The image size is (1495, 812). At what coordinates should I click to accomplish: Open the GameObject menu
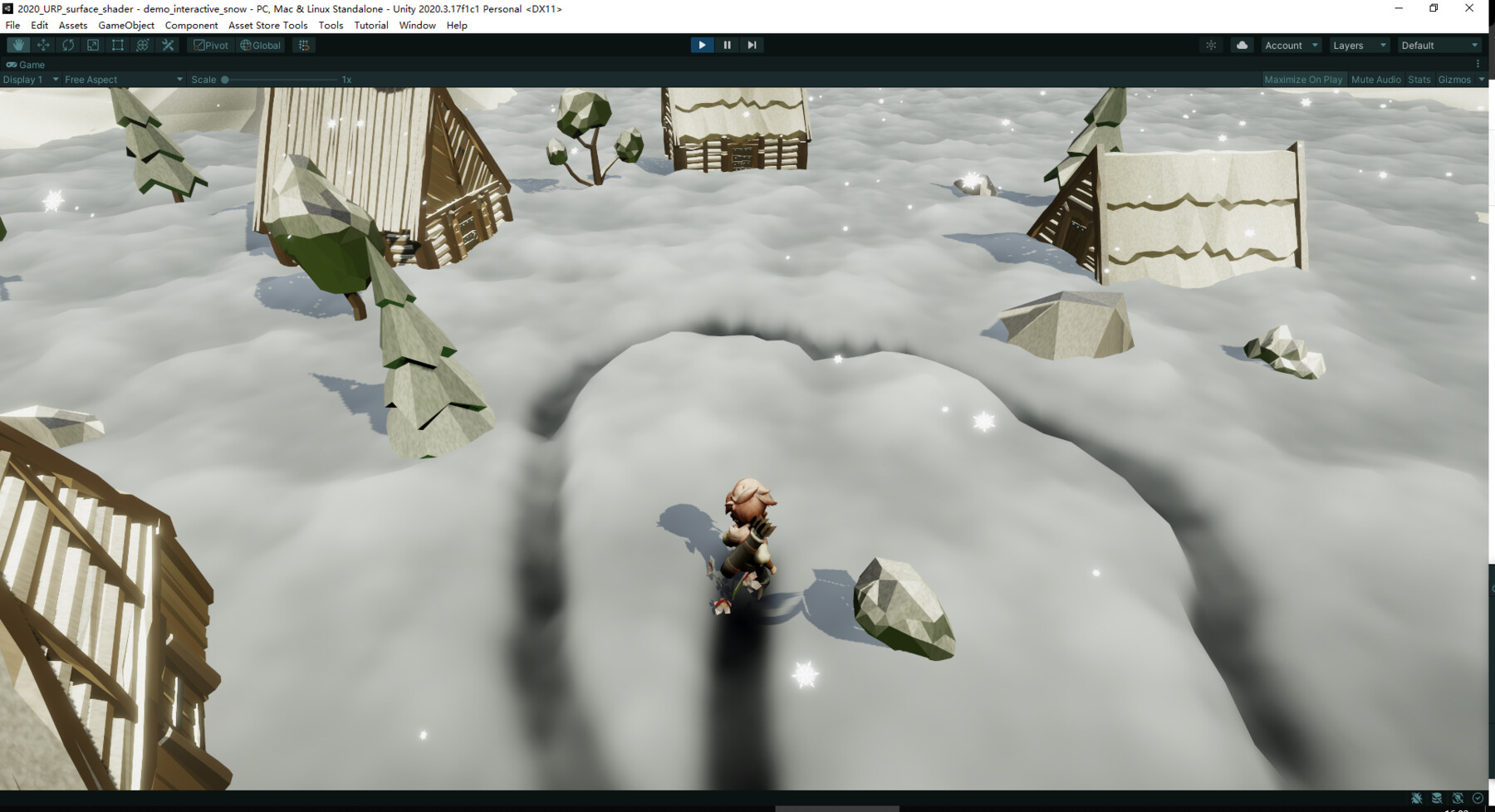(125, 25)
